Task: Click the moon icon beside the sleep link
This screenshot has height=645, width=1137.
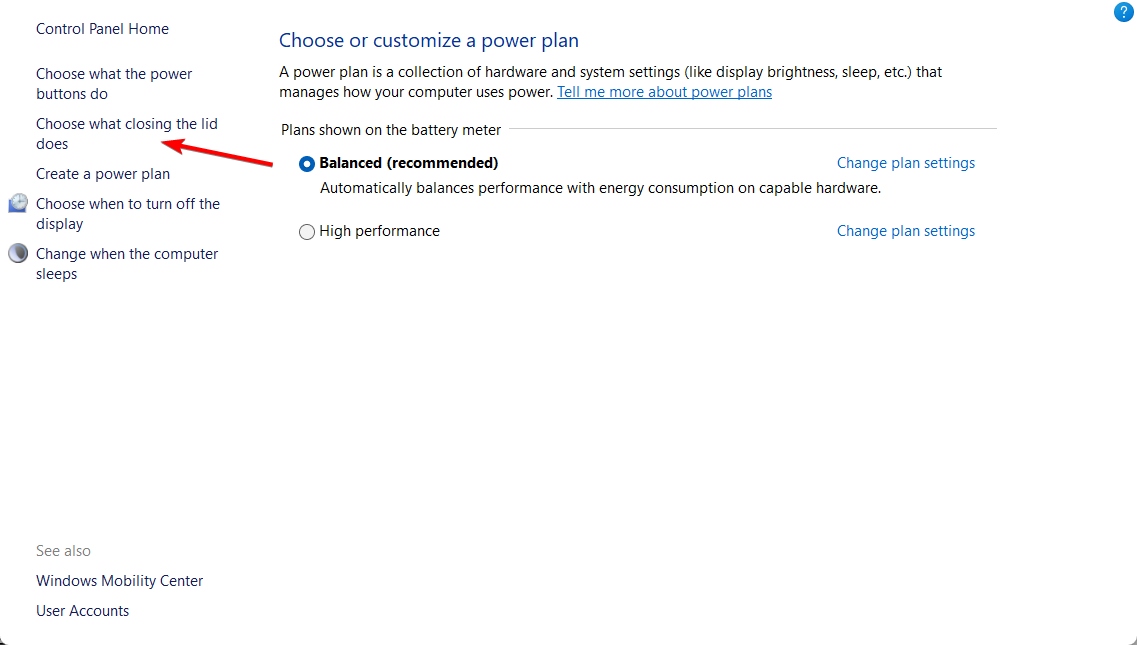Action: [18, 254]
